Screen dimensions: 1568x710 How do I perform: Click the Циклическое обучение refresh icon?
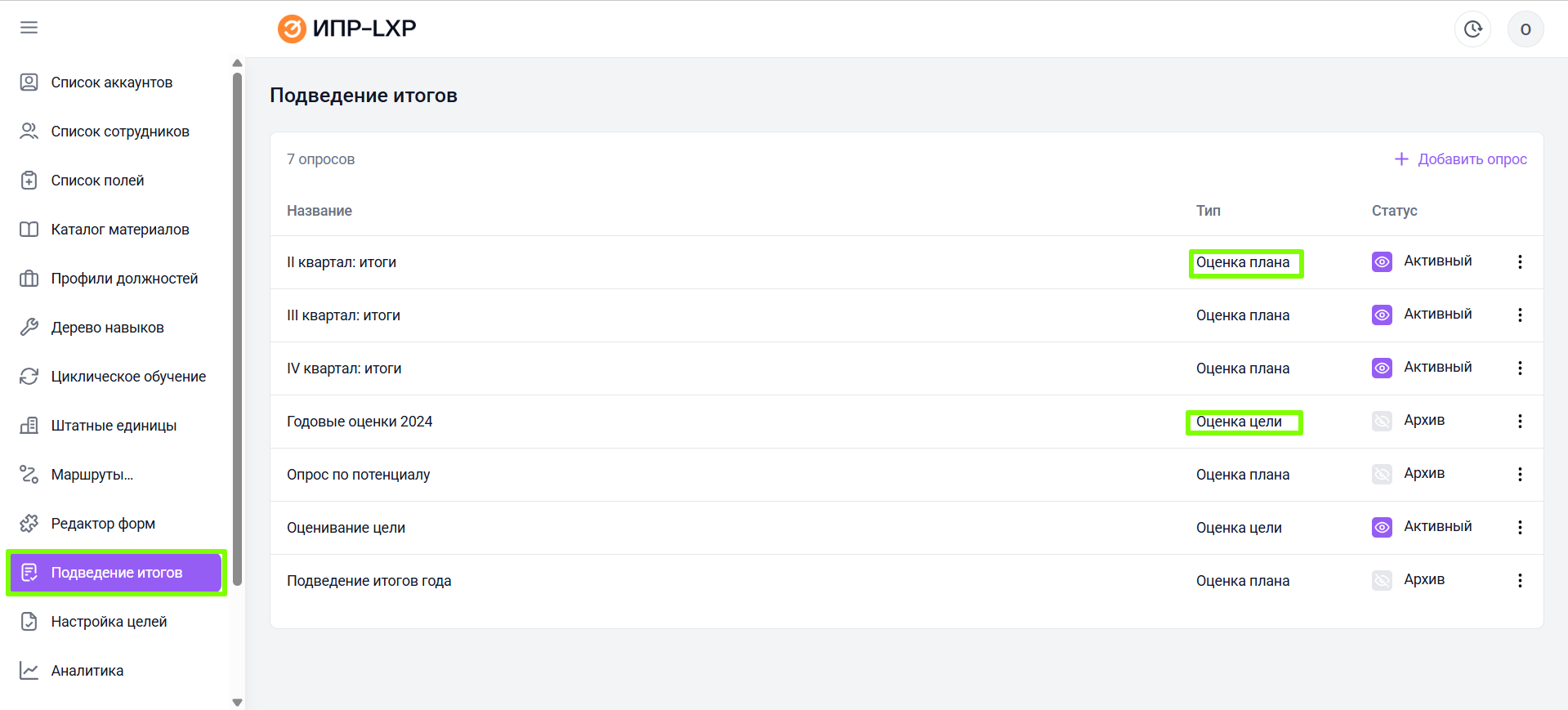pyautogui.click(x=29, y=377)
